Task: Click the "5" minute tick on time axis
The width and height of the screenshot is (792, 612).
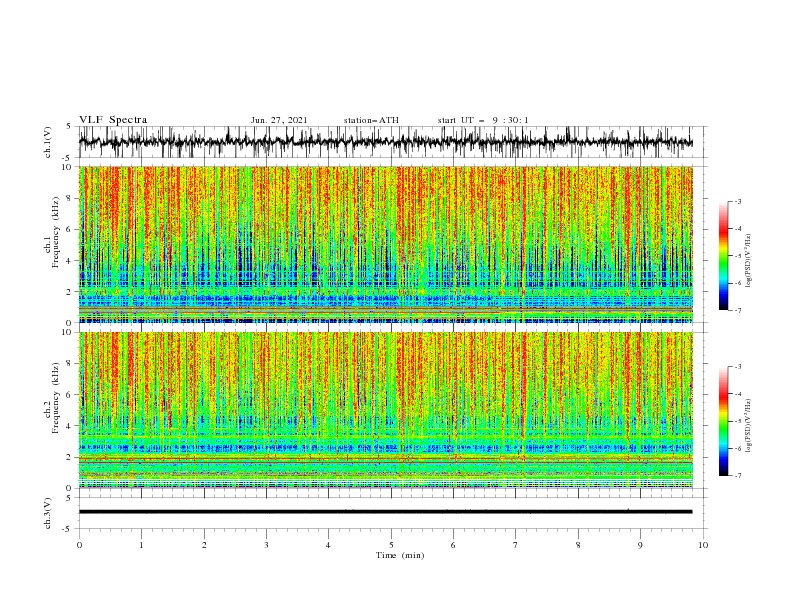Action: click(391, 545)
